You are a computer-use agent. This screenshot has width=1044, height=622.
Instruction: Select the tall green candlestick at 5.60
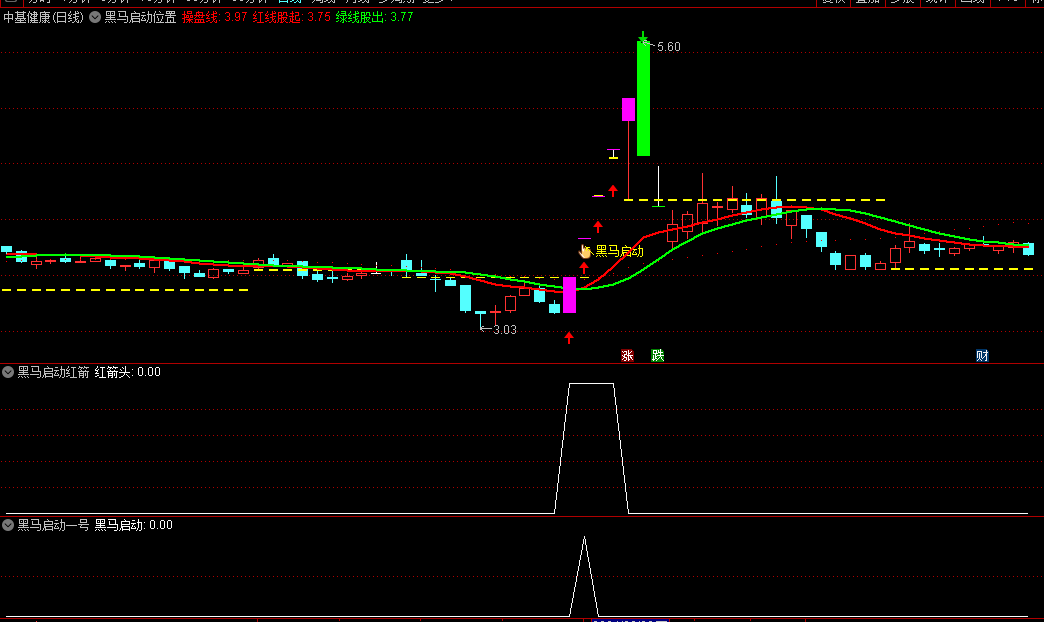tap(643, 99)
